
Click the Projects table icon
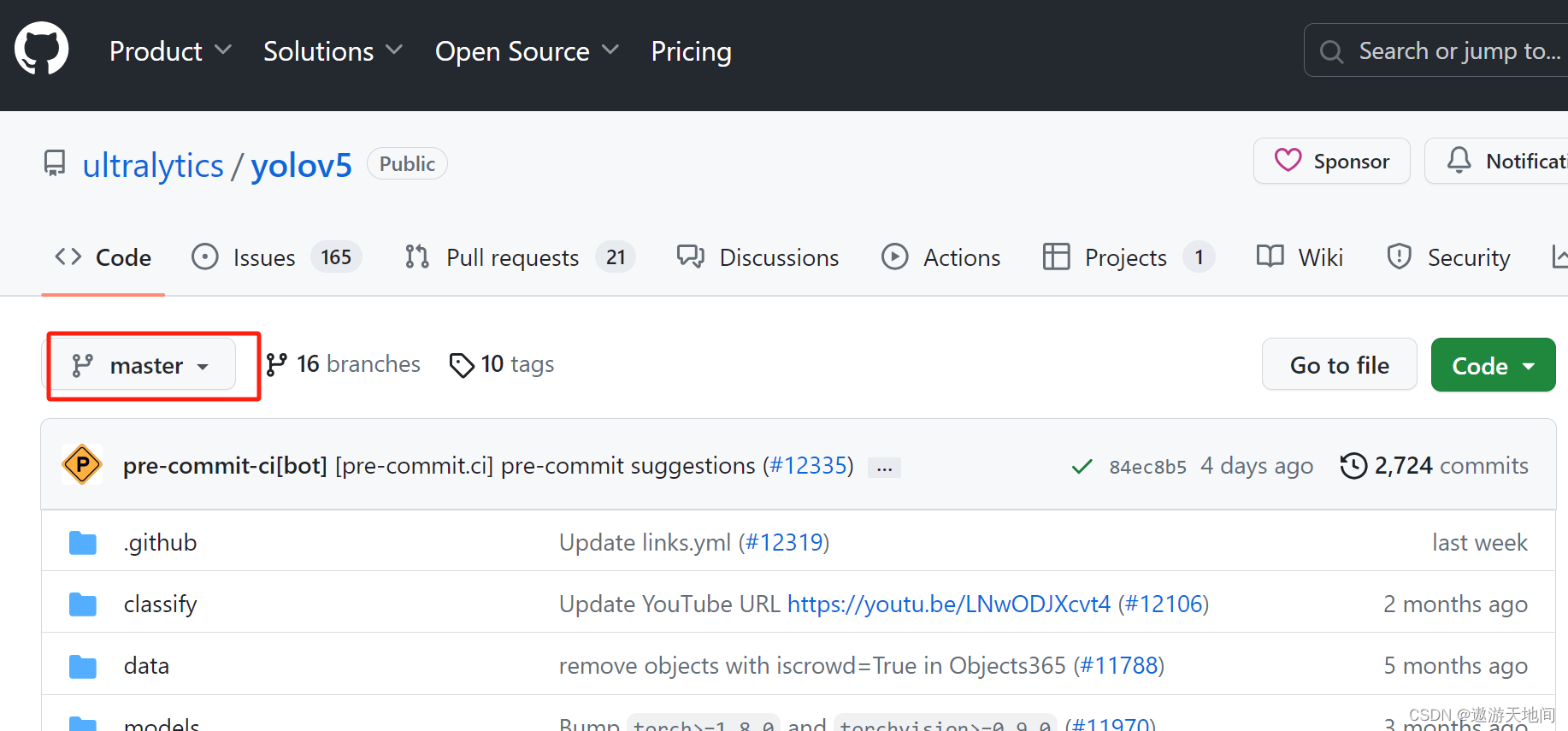[1057, 256]
